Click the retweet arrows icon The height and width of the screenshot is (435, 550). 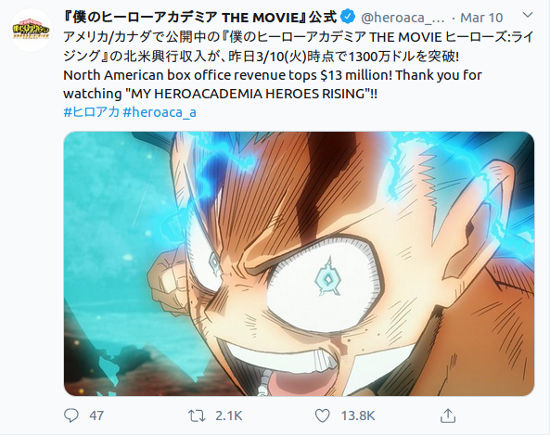(197, 416)
